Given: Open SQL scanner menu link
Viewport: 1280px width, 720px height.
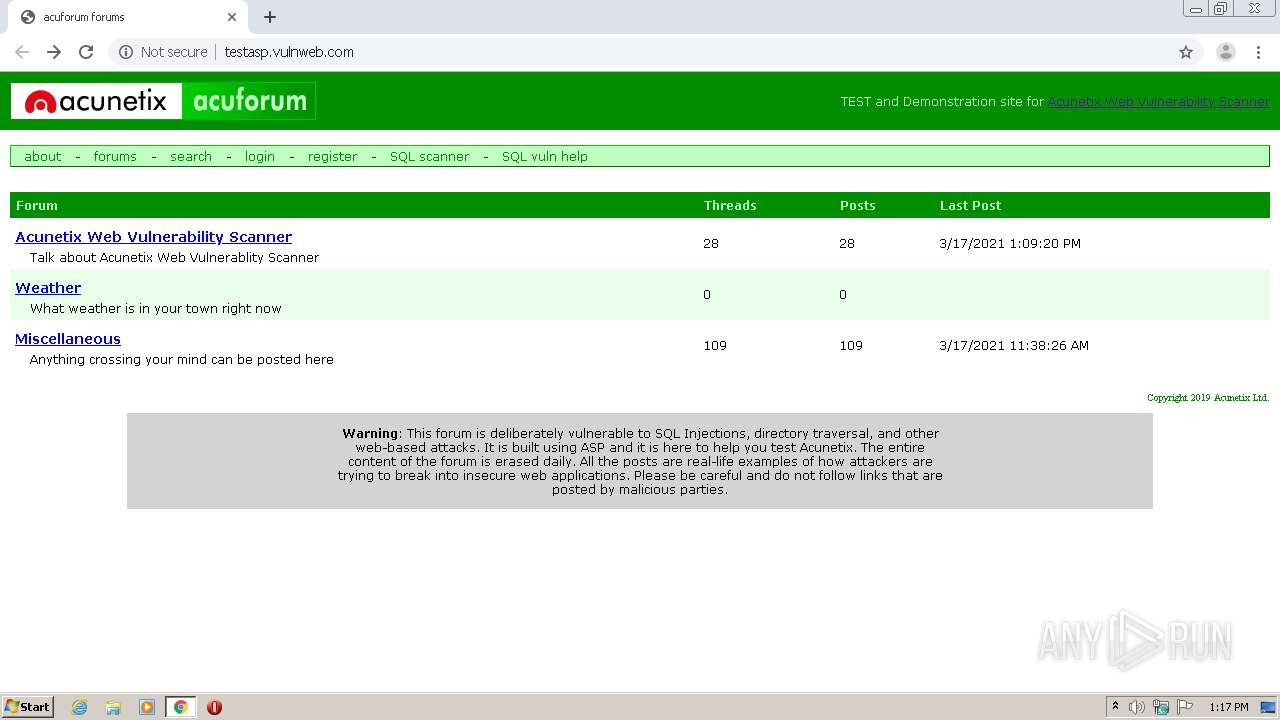Looking at the screenshot, I should point(429,156).
